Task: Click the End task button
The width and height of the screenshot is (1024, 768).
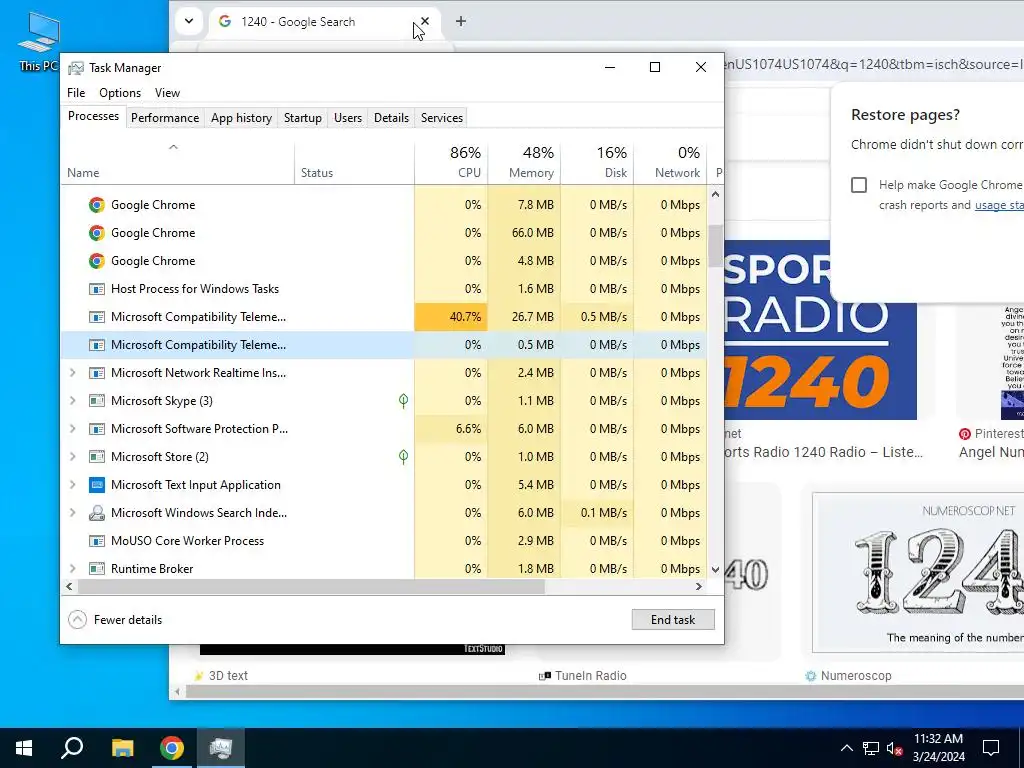Action: pyautogui.click(x=673, y=620)
